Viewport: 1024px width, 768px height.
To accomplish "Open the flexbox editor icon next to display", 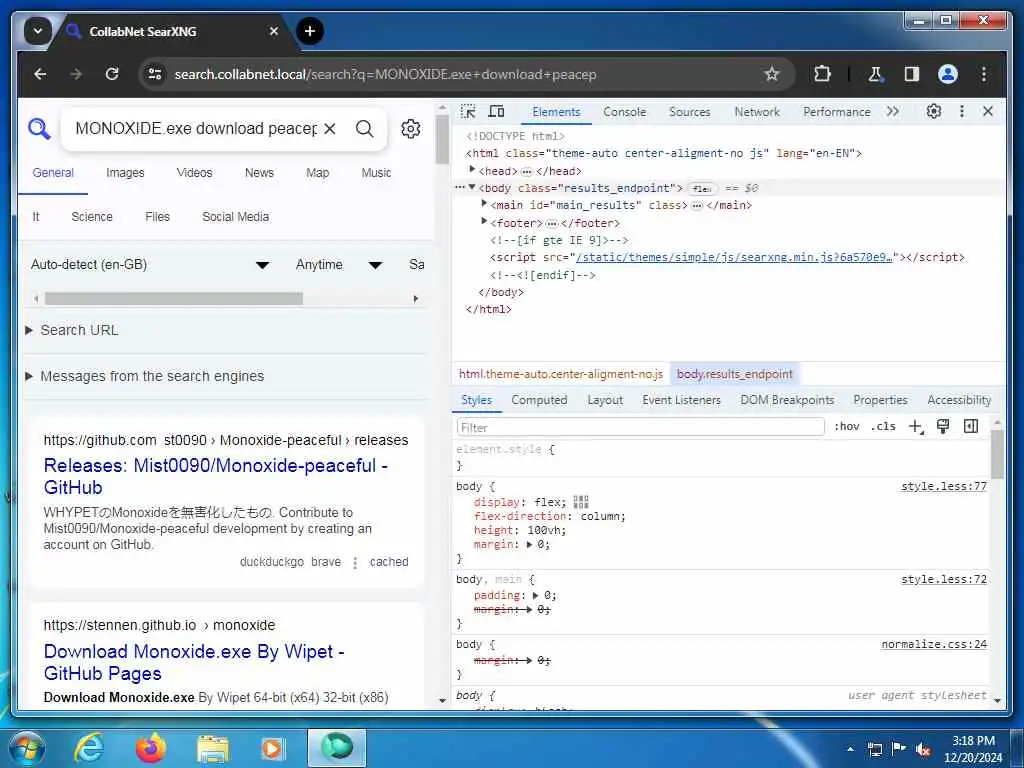I will (581, 502).
